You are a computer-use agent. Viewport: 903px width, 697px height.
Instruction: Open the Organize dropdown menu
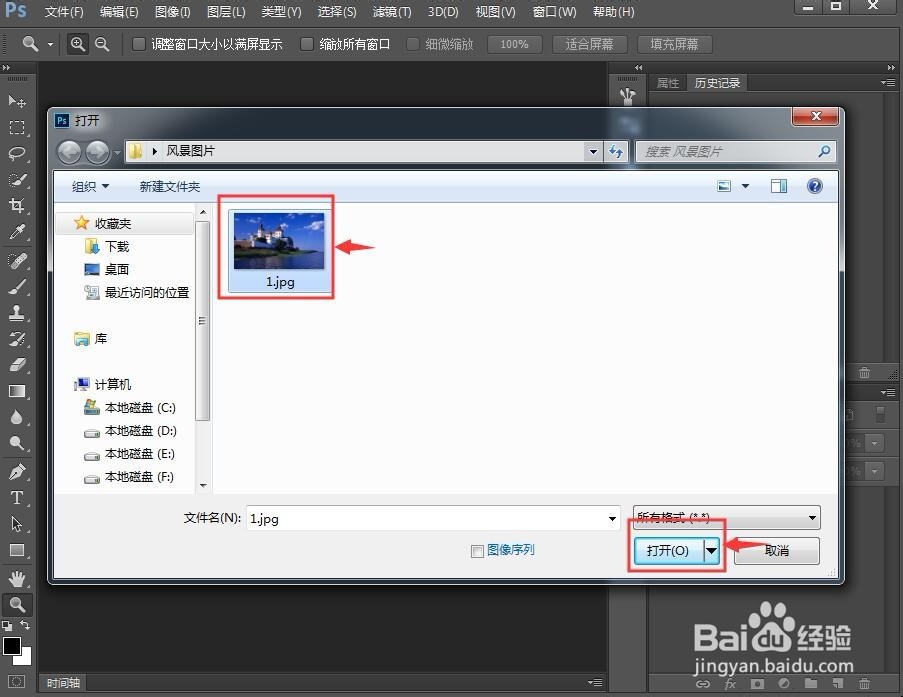tap(90, 186)
